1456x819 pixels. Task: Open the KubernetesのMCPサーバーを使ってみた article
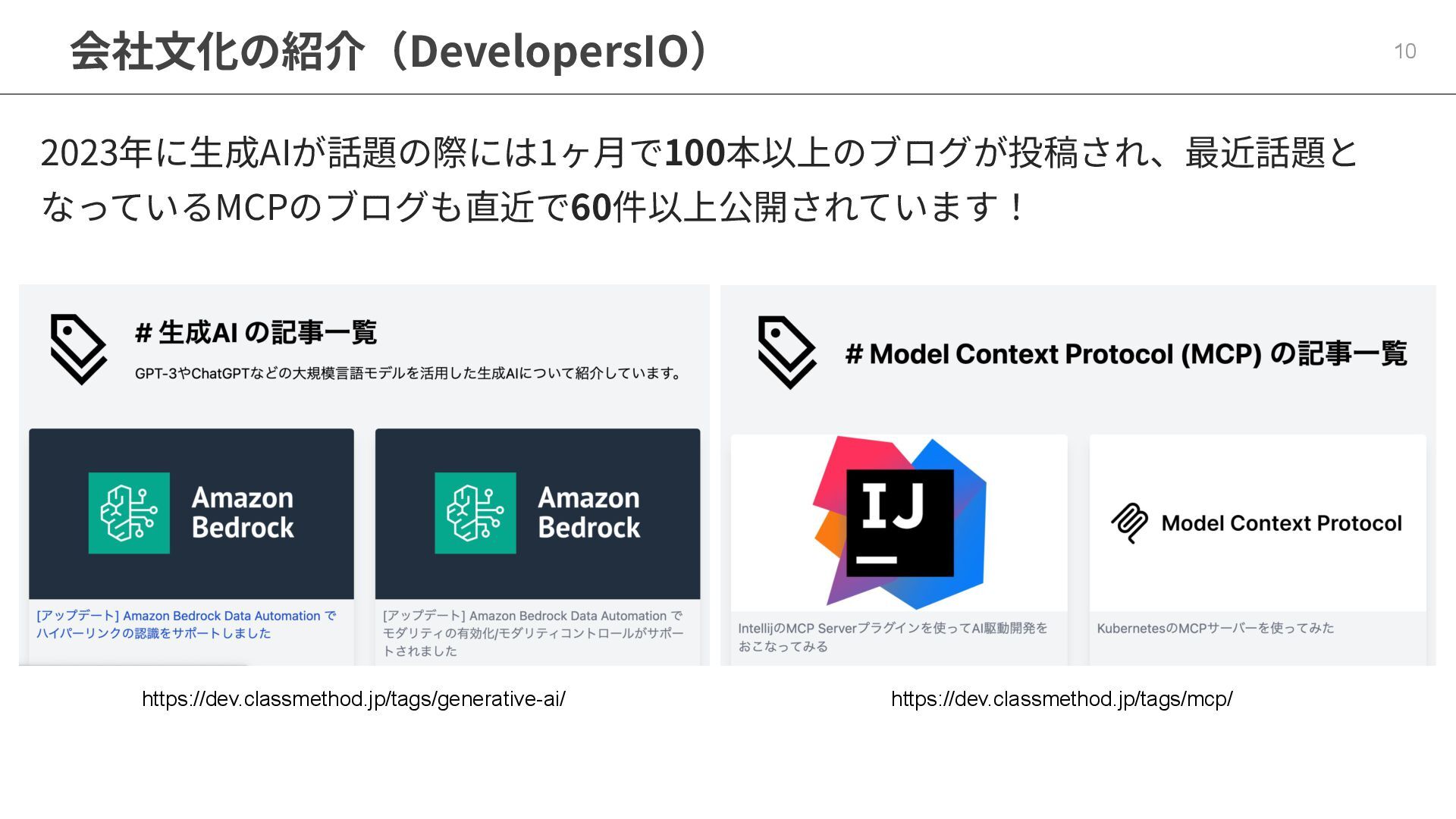pos(1215,628)
